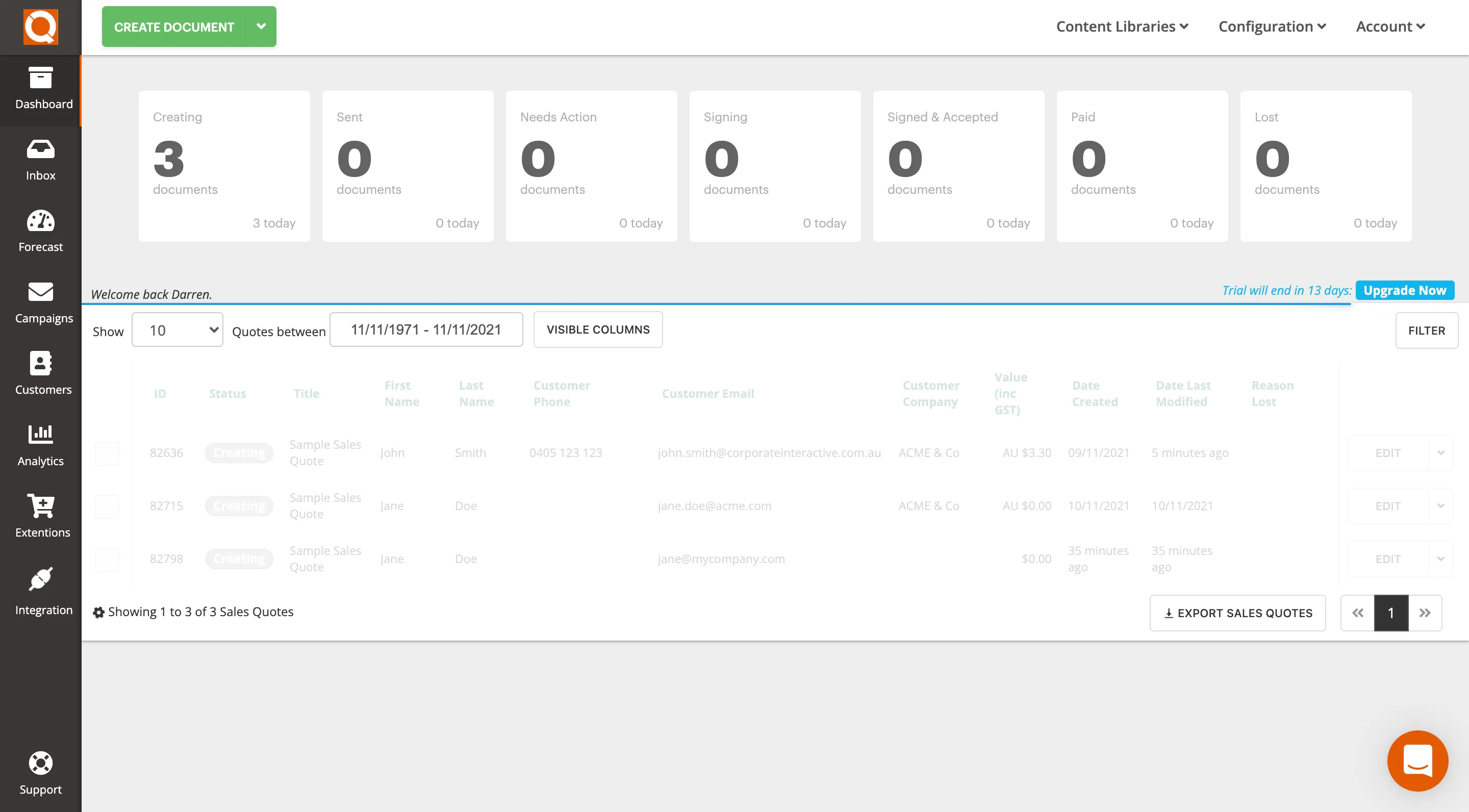Expand the Edit dropdown for quote 82636
This screenshot has height=812, width=1469.
(1441, 453)
